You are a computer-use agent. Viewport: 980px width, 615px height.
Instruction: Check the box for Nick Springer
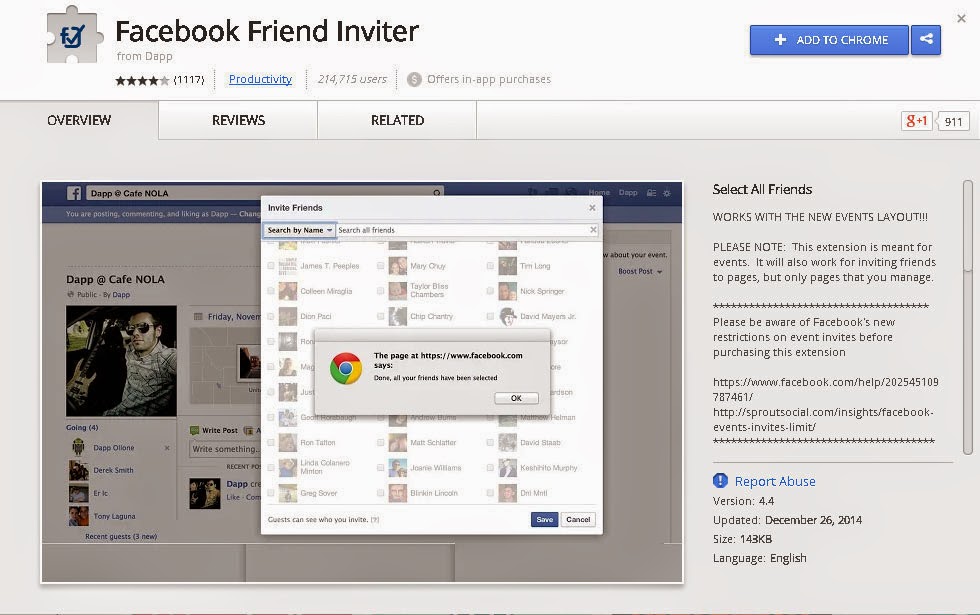coord(490,291)
